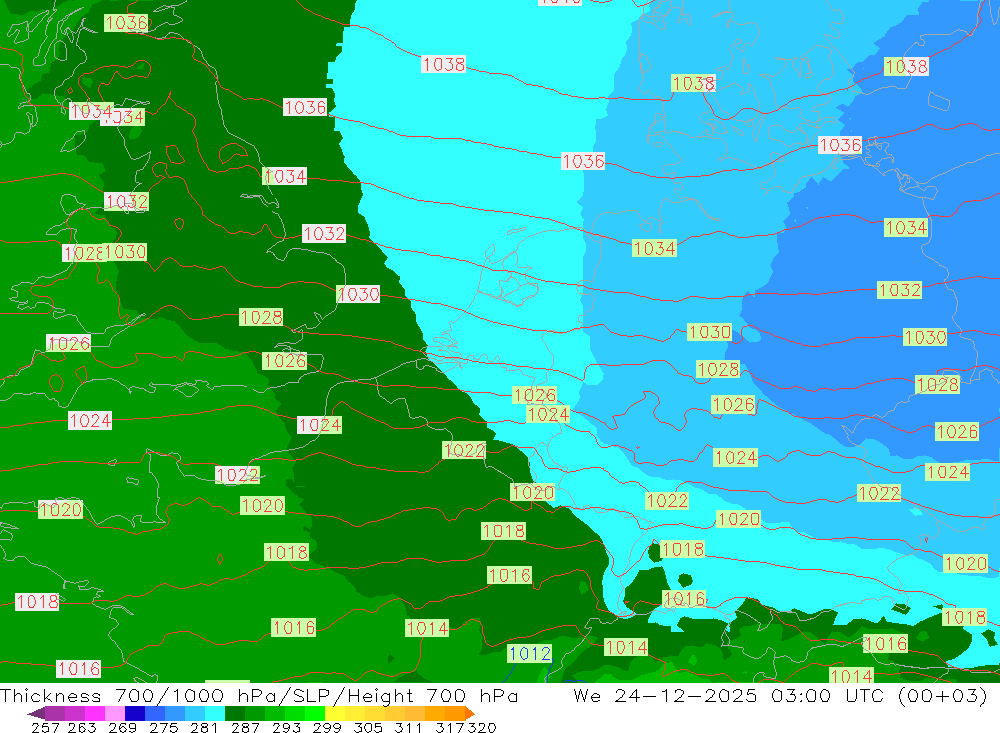Click the 275 legend value

click(163, 727)
